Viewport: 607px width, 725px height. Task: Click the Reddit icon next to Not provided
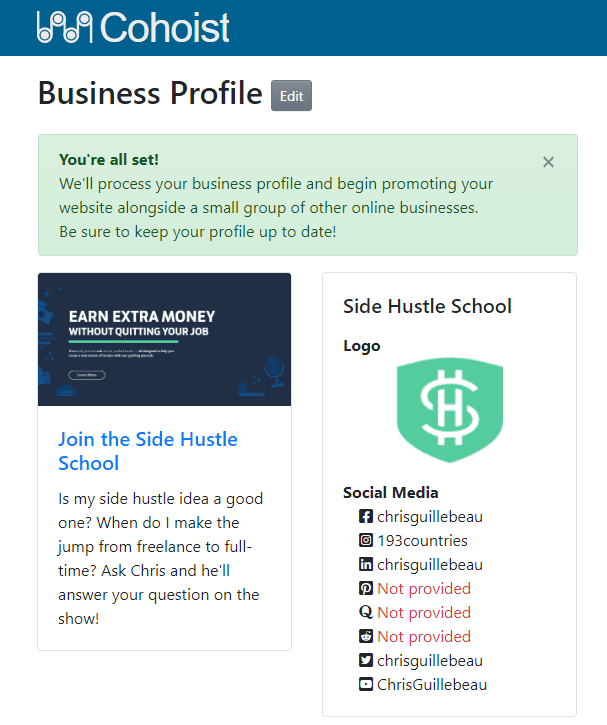click(366, 636)
